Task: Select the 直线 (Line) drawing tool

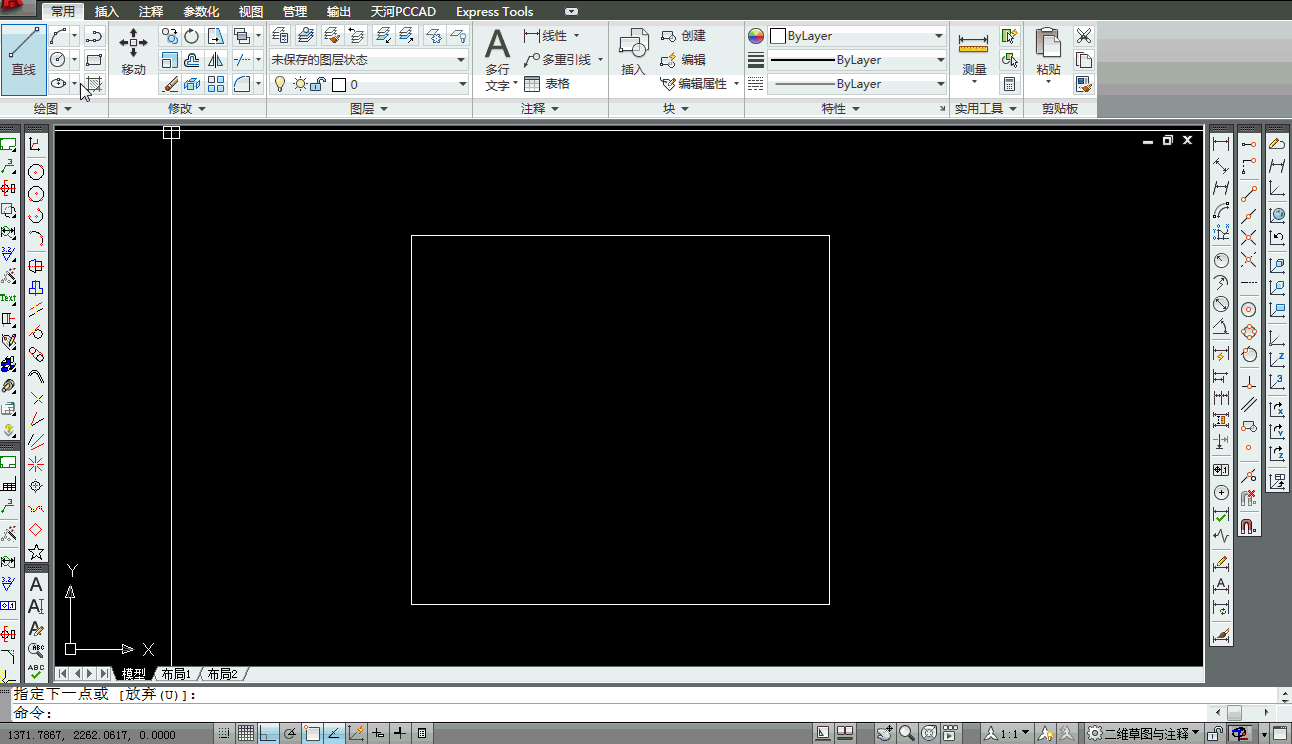Action: pos(24,58)
